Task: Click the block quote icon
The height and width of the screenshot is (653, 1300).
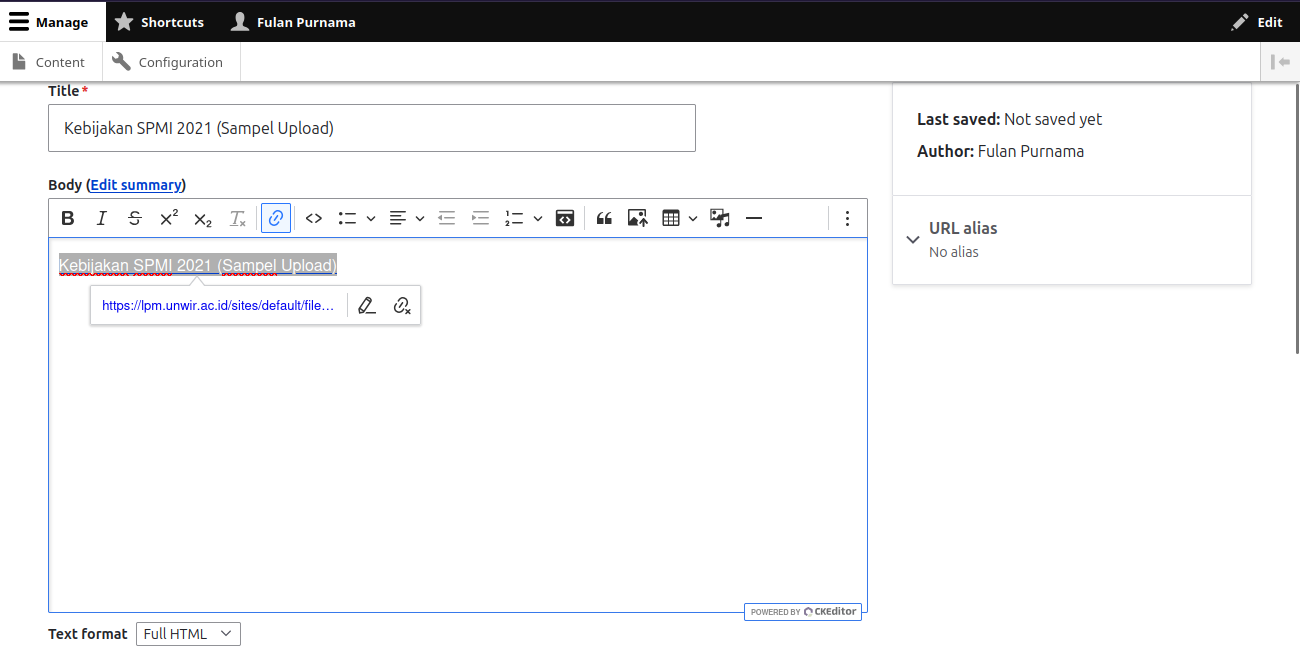Action: click(x=604, y=218)
